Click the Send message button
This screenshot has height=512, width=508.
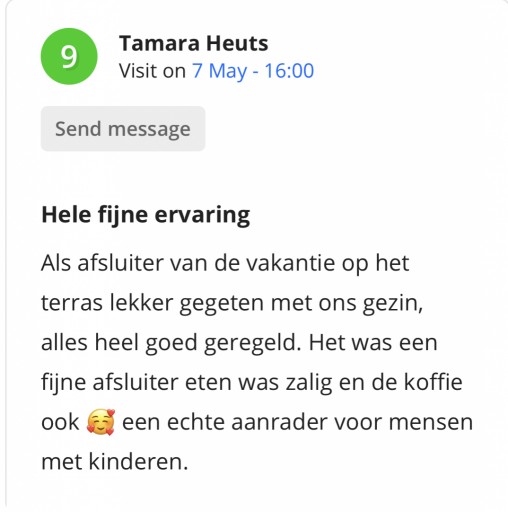pos(123,129)
